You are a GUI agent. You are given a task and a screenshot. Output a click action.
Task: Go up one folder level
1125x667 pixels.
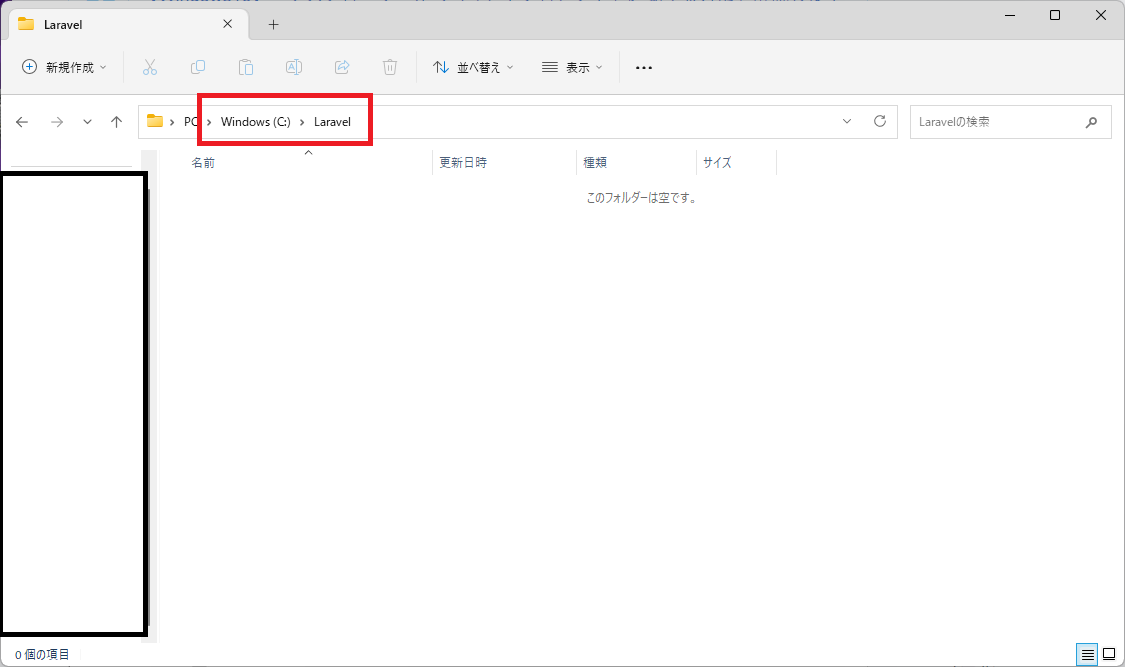click(x=116, y=122)
